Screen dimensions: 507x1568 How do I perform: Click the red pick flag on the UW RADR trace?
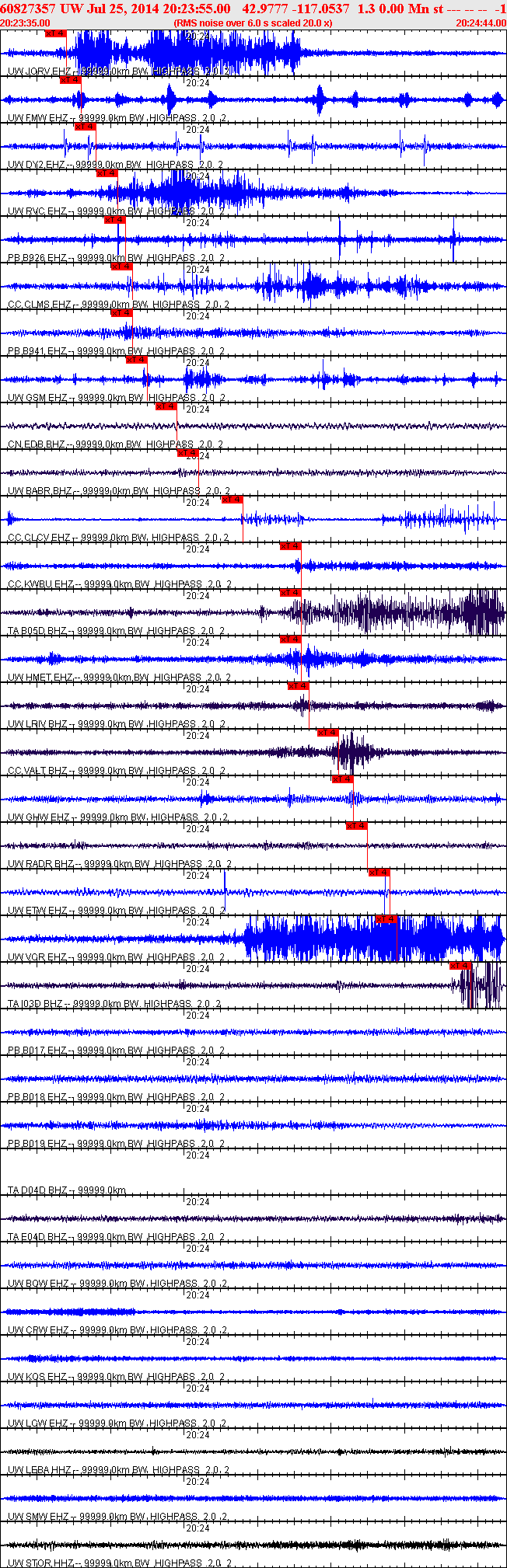[x=357, y=826]
